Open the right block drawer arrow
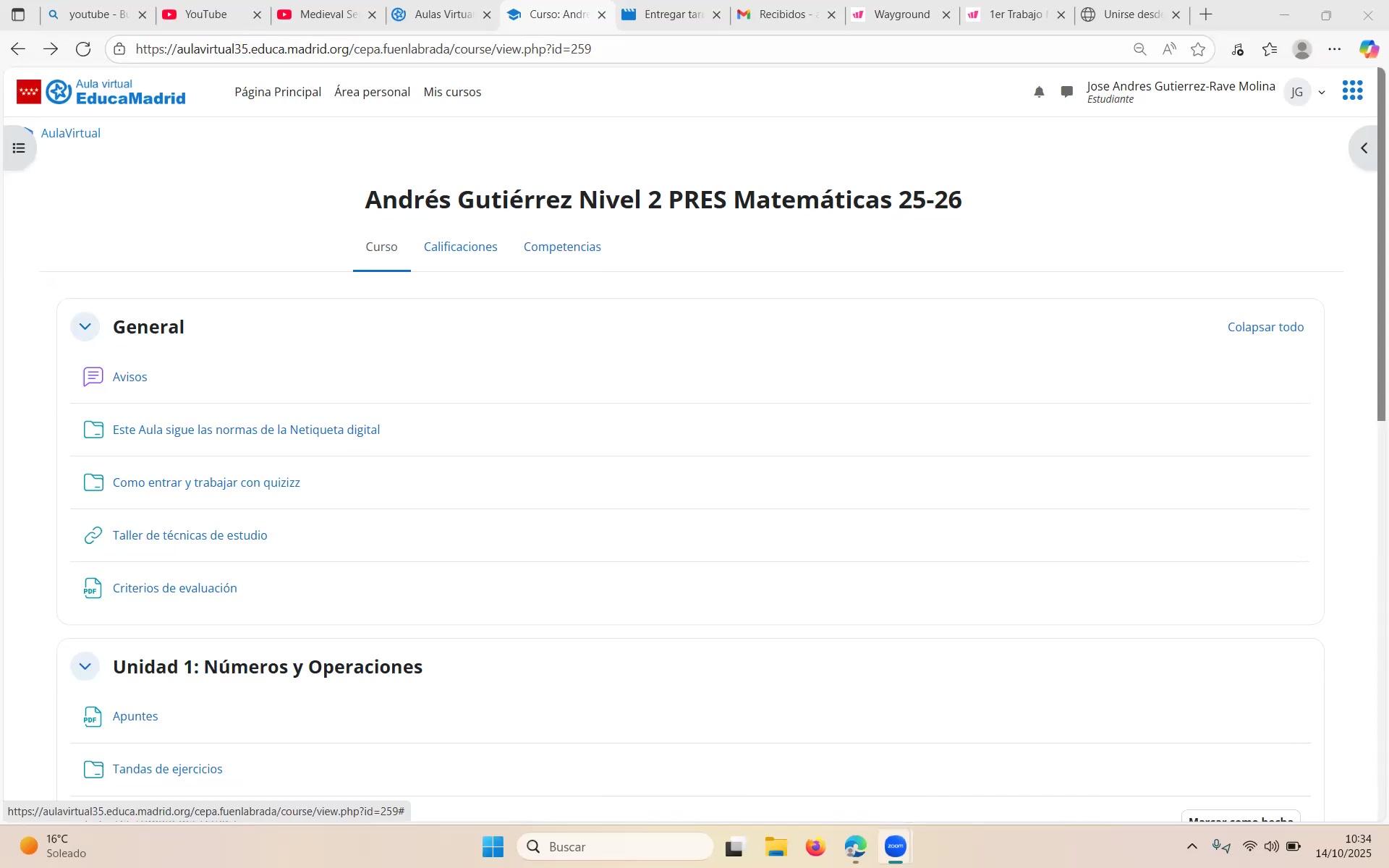The image size is (1389, 868). (1364, 148)
